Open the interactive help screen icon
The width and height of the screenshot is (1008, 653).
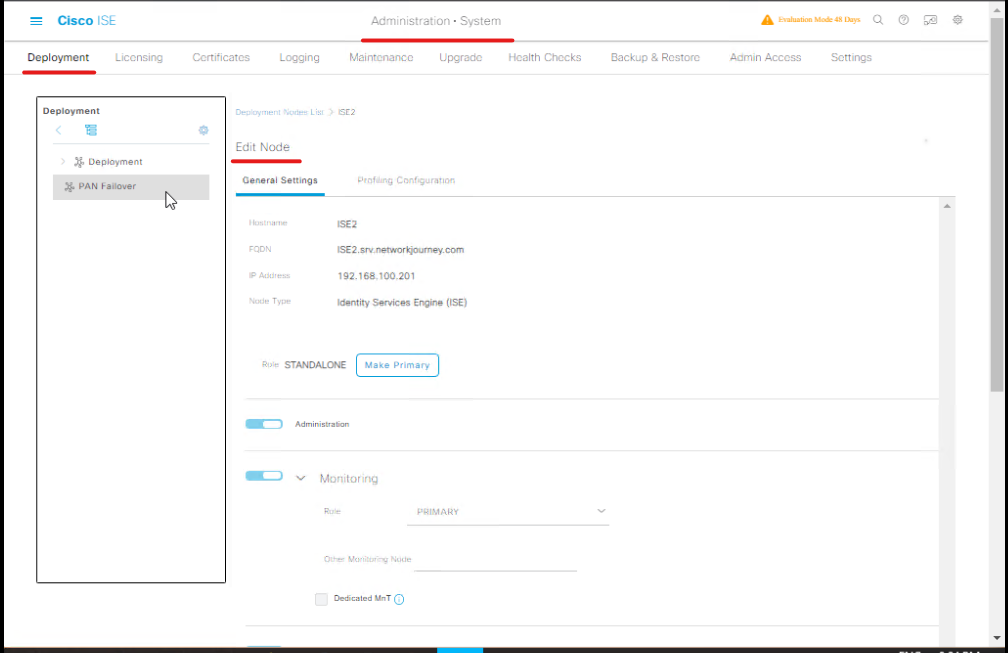[x=930, y=20]
